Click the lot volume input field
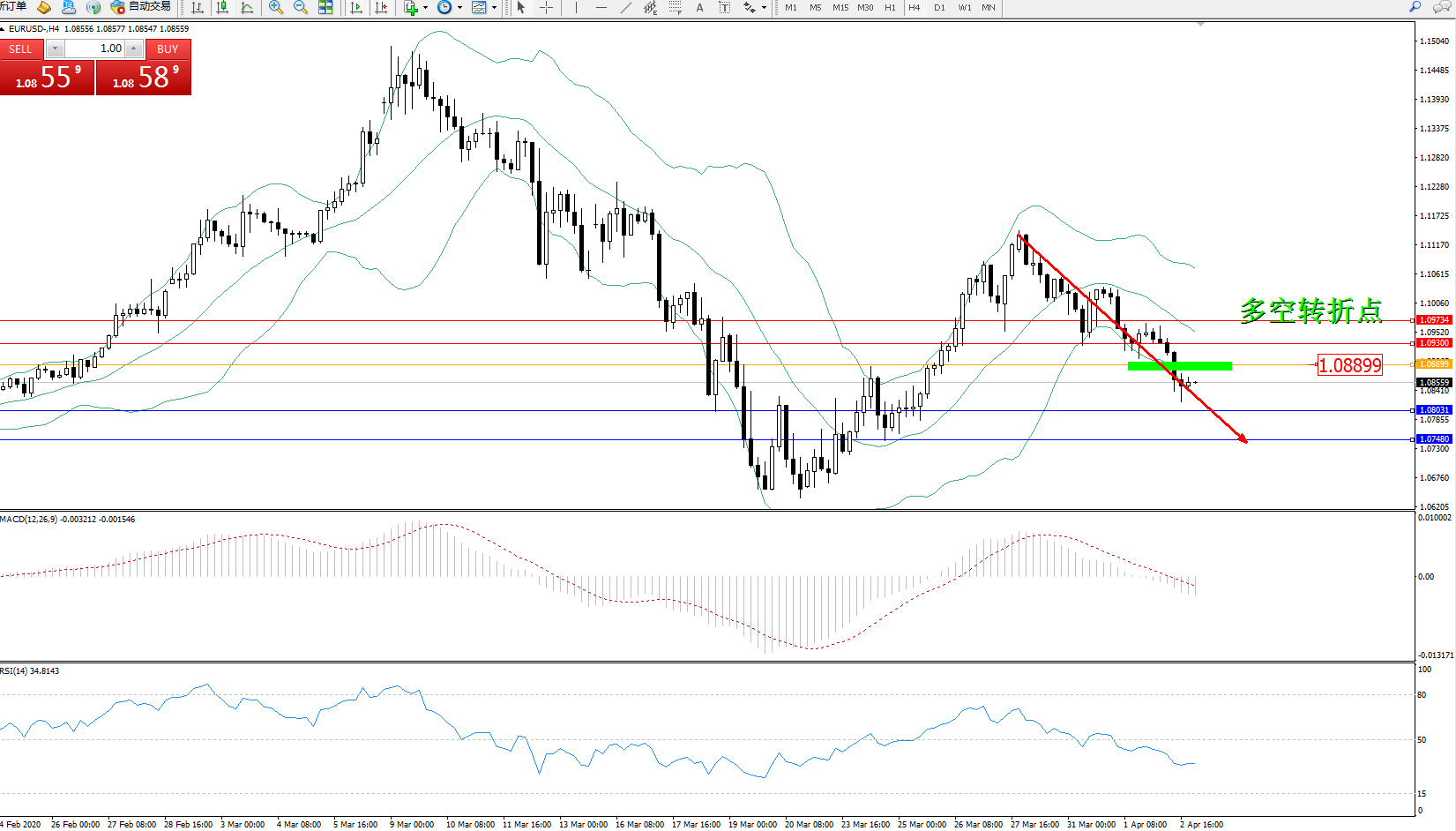 click(x=94, y=49)
